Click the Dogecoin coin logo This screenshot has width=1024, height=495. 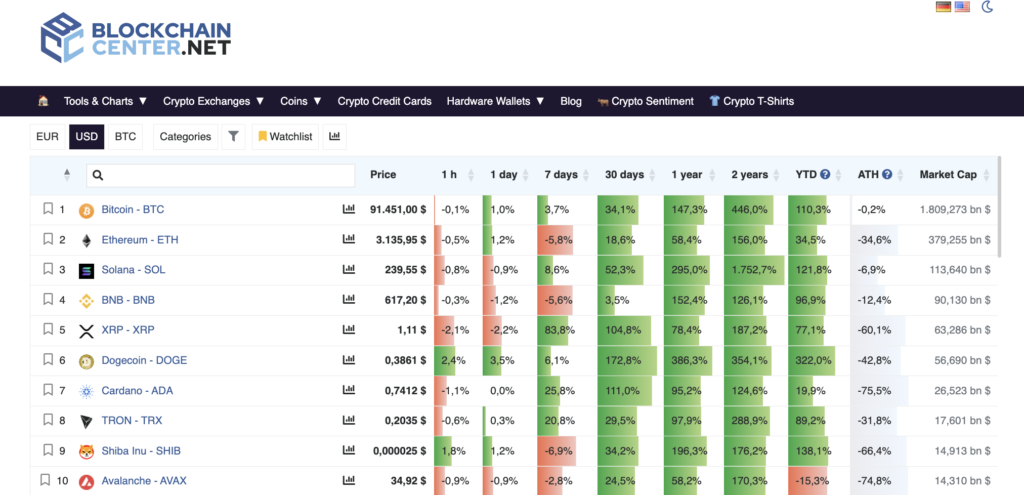coord(86,361)
